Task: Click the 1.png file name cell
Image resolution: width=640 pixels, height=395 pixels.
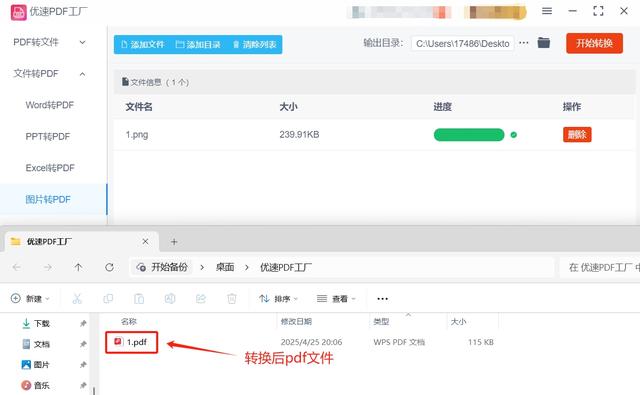Action: pyautogui.click(x=137, y=134)
